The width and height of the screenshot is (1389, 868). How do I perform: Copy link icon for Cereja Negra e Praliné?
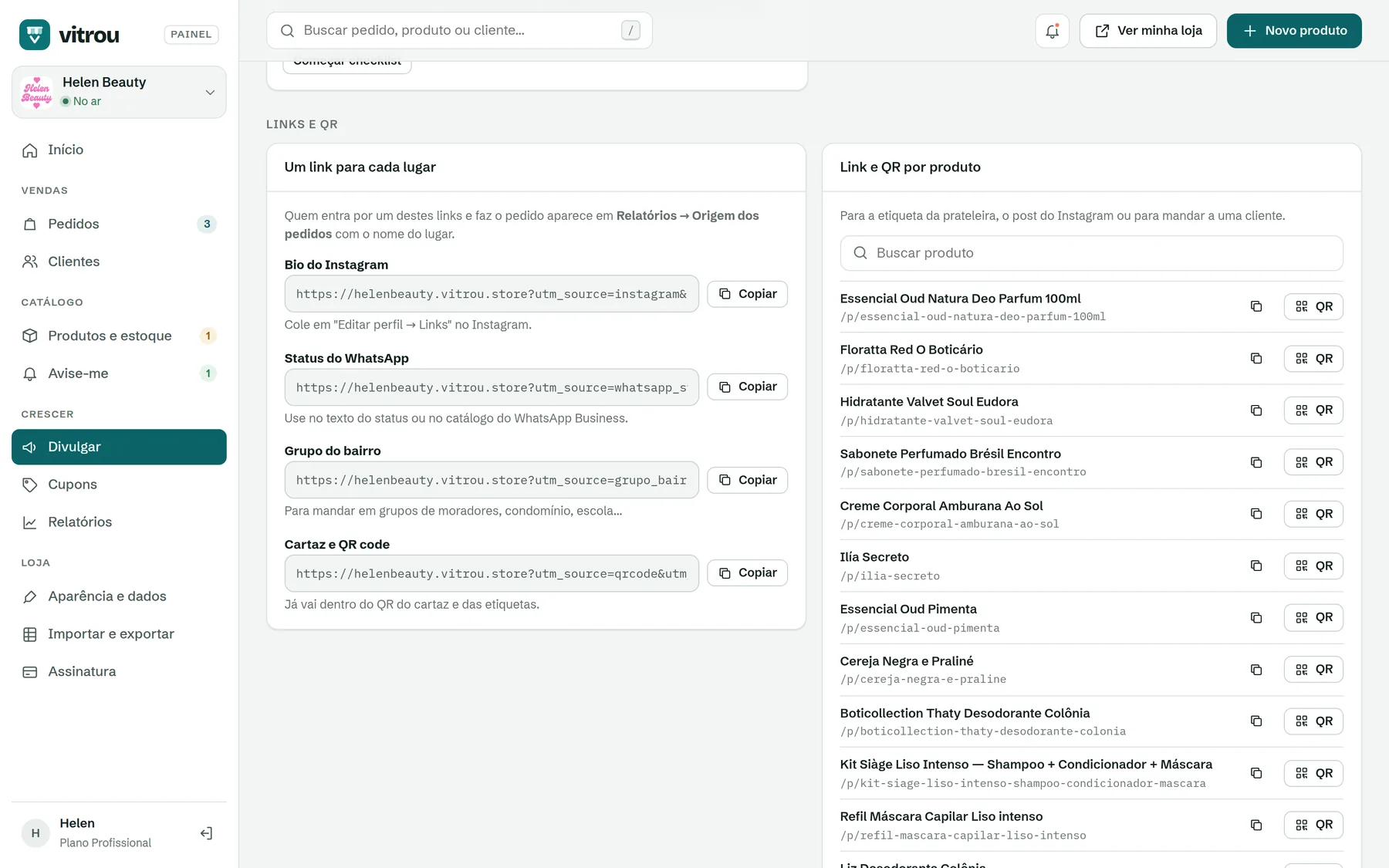[1256, 669]
